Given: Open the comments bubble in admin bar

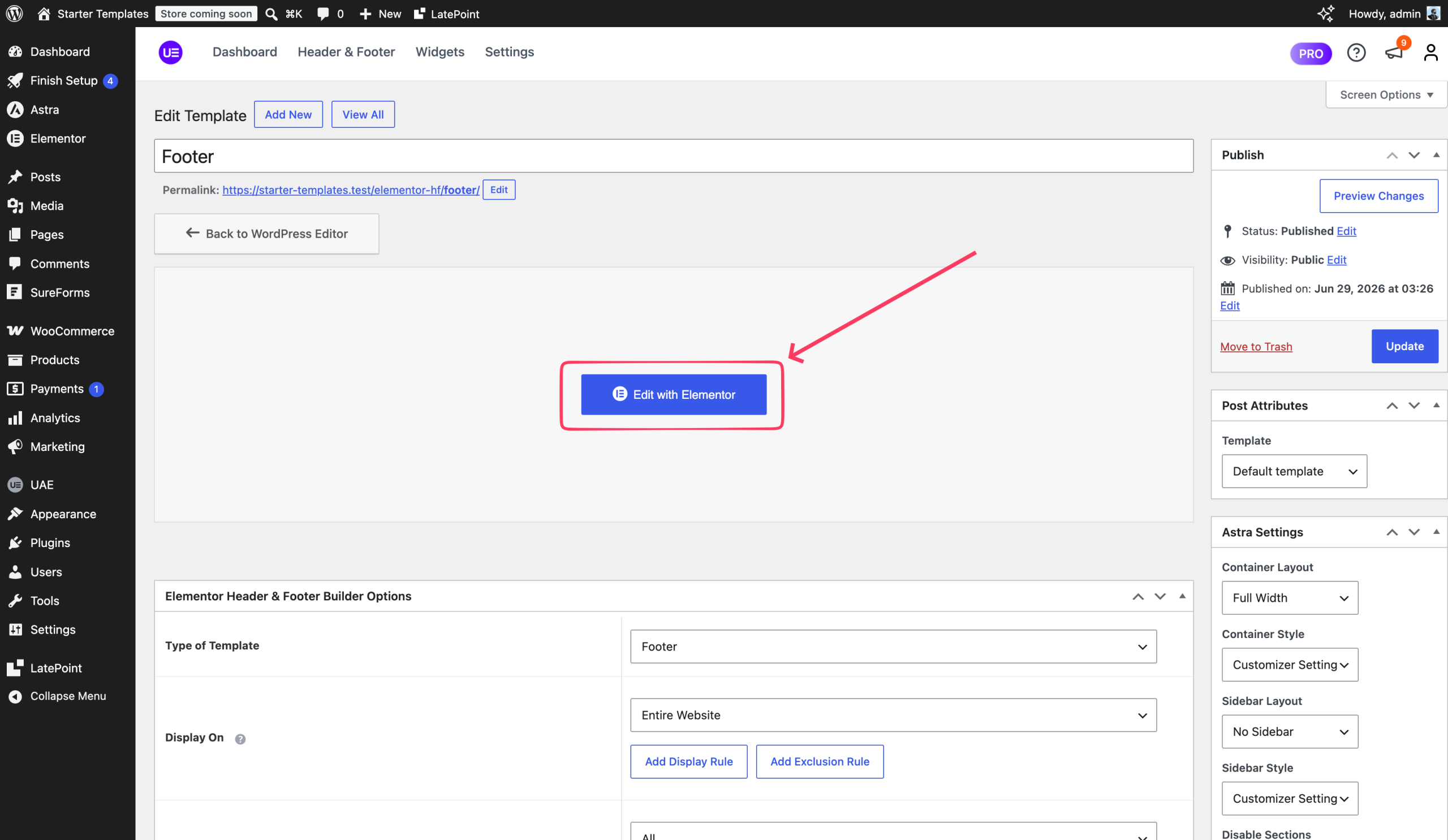Looking at the screenshot, I should point(323,14).
